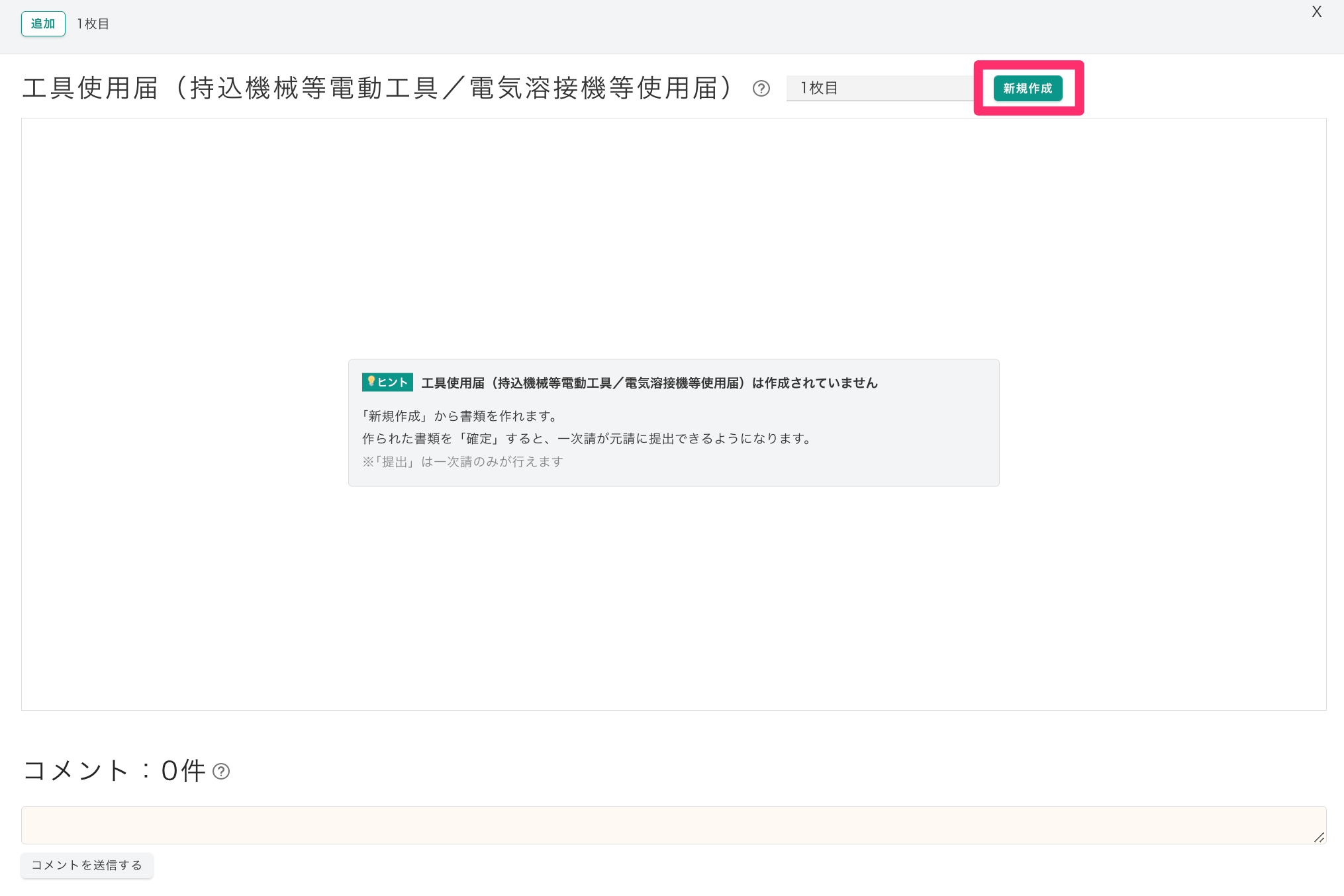
Task: Select the 1枚目 tab in header bar
Action: [x=93, y=24]
